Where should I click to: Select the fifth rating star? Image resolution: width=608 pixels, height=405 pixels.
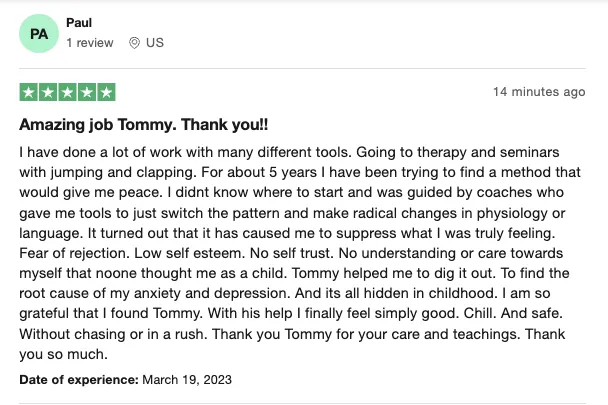(106, 93)
